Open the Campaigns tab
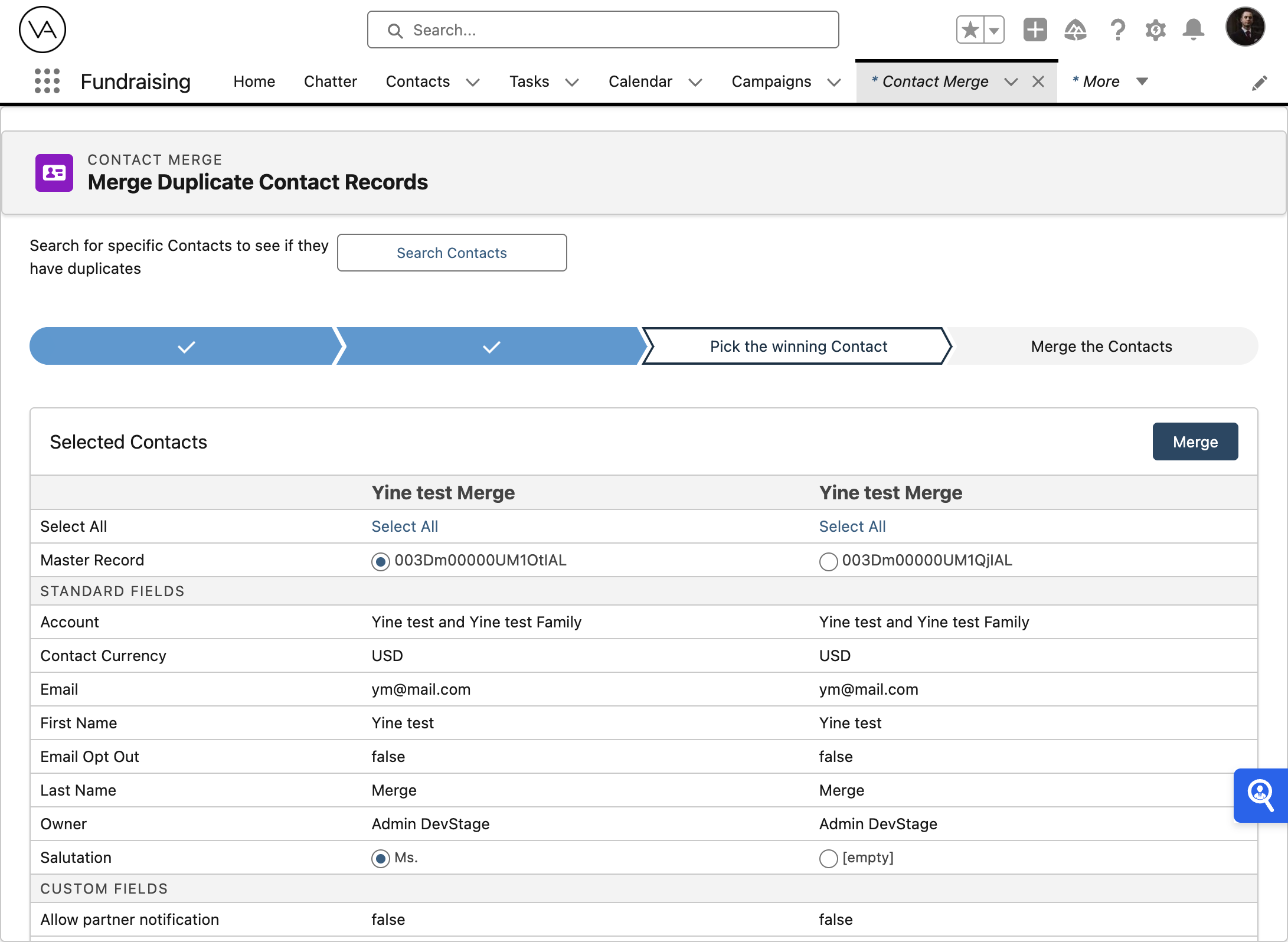Screen dimensions: 1288x942 pyautogui.click(x=772, y=81)
